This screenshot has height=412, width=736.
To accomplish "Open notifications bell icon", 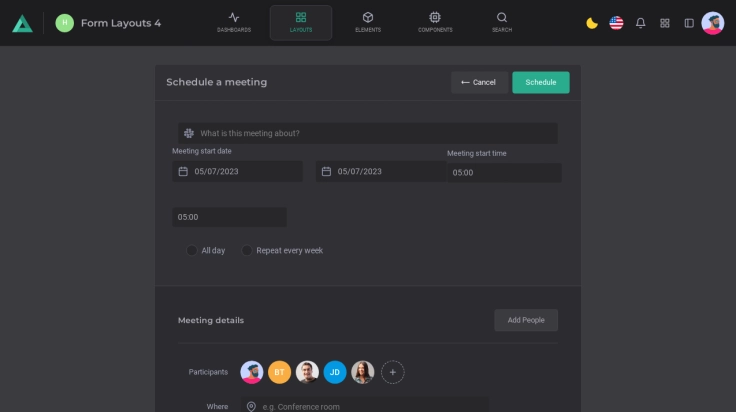I will (641, 23).
